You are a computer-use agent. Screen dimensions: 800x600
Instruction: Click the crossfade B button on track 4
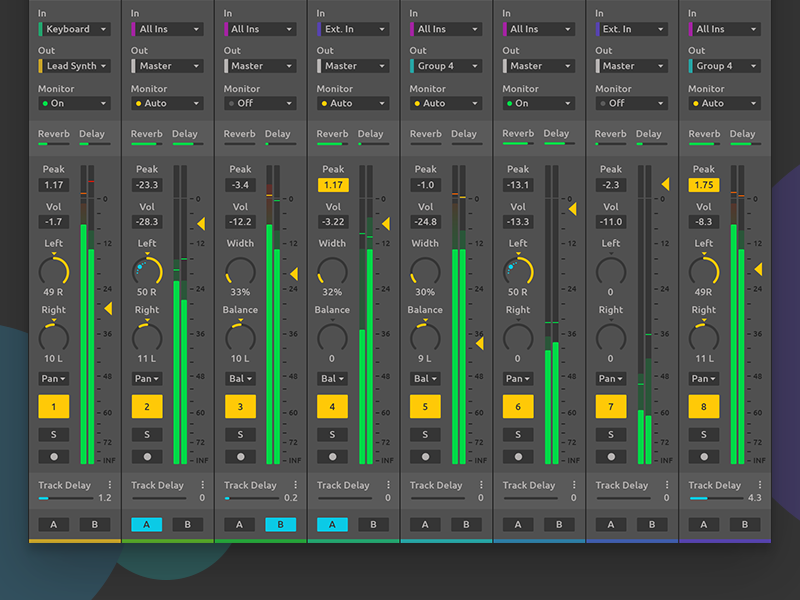pyautogui.click(x=373, y=524)
